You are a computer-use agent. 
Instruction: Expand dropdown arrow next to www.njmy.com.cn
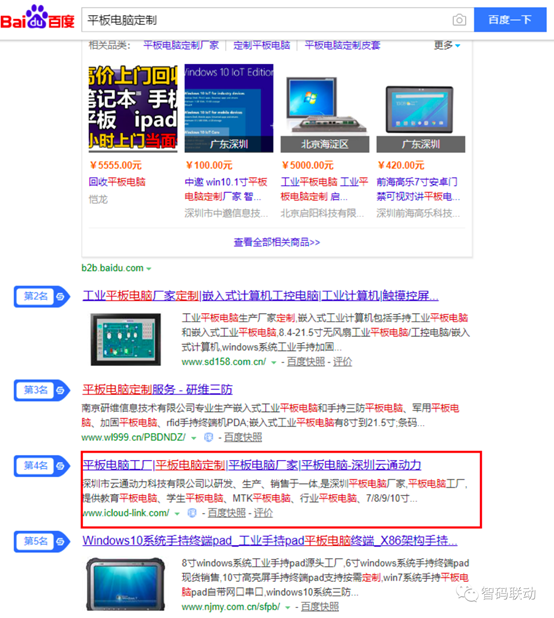[288, 607]
